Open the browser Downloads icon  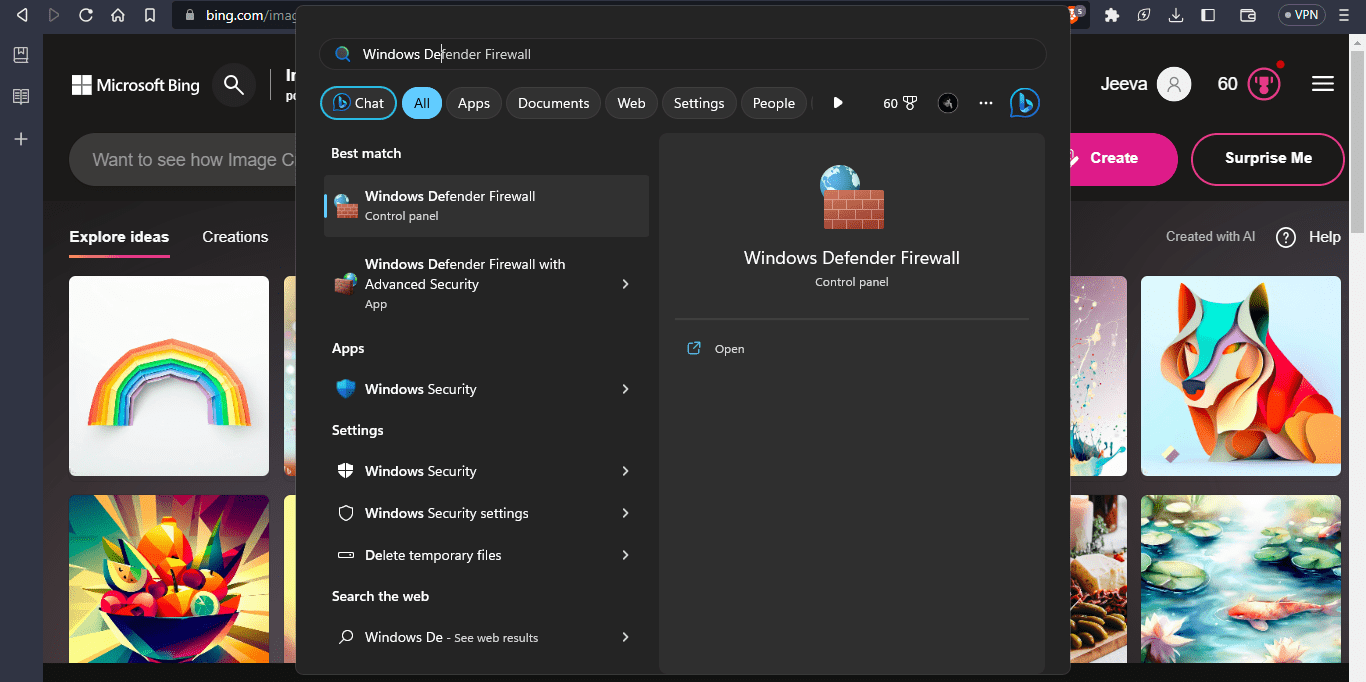[x=1176, y=15]
